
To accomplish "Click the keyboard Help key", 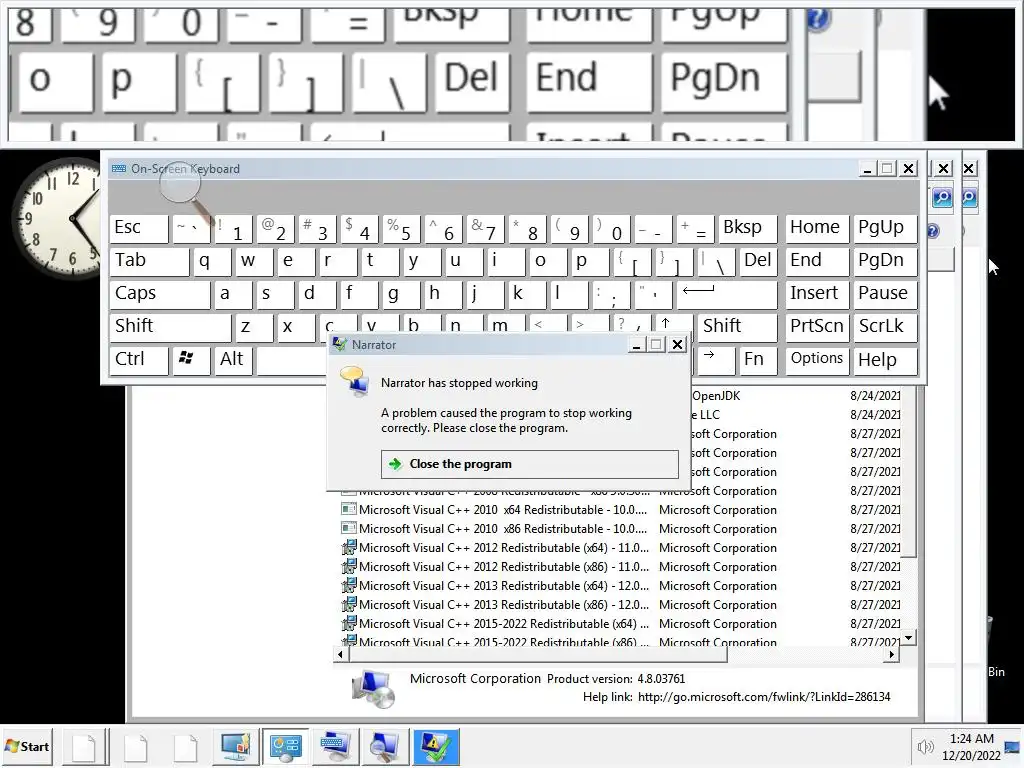I will pyautogui.click(x=885, y=360).
